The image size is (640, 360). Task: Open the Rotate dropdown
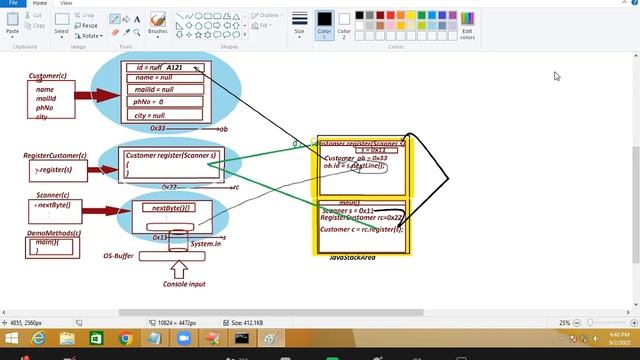(89, 36)
